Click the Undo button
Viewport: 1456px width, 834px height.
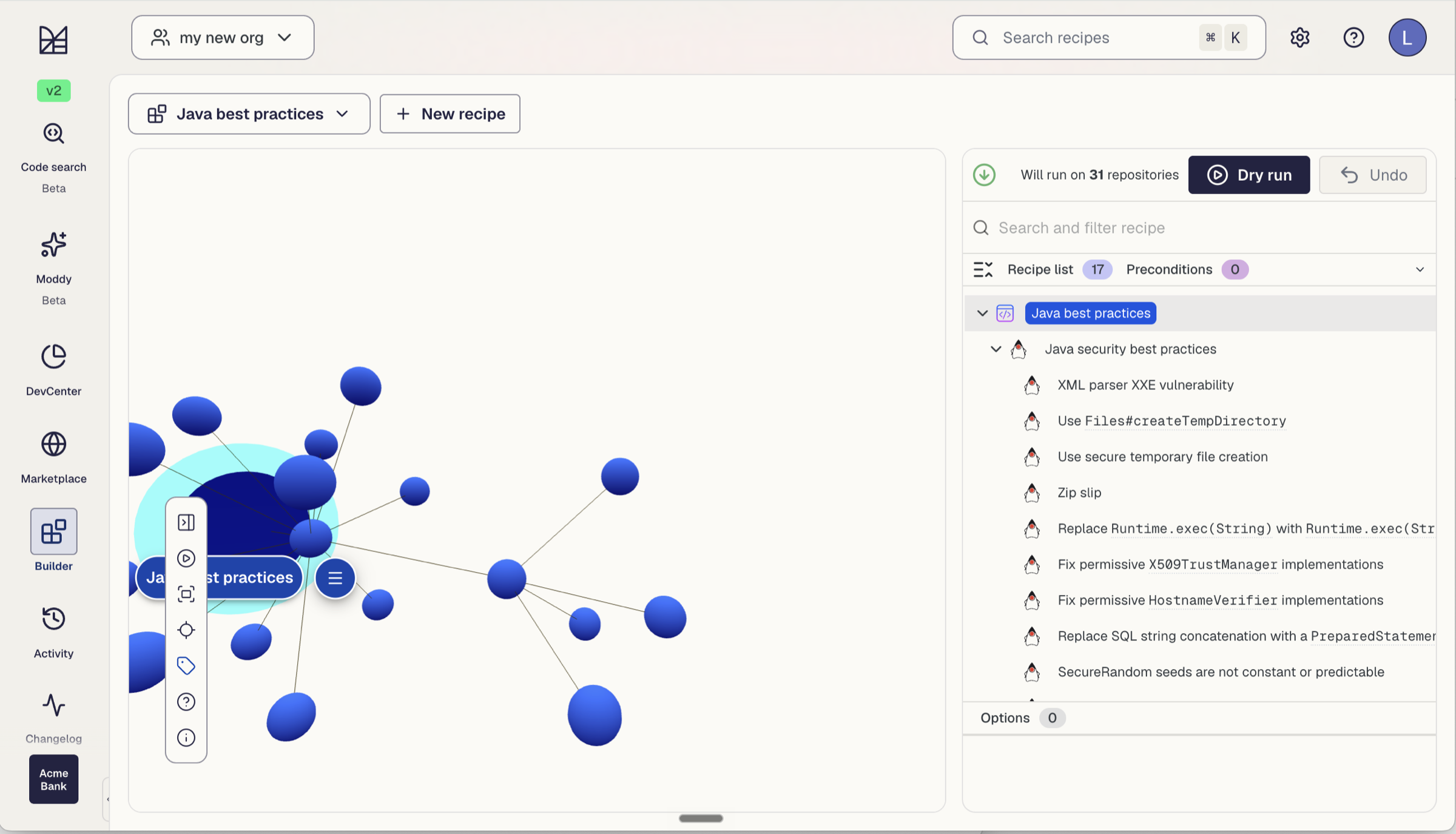click(x=1372, y=175)
